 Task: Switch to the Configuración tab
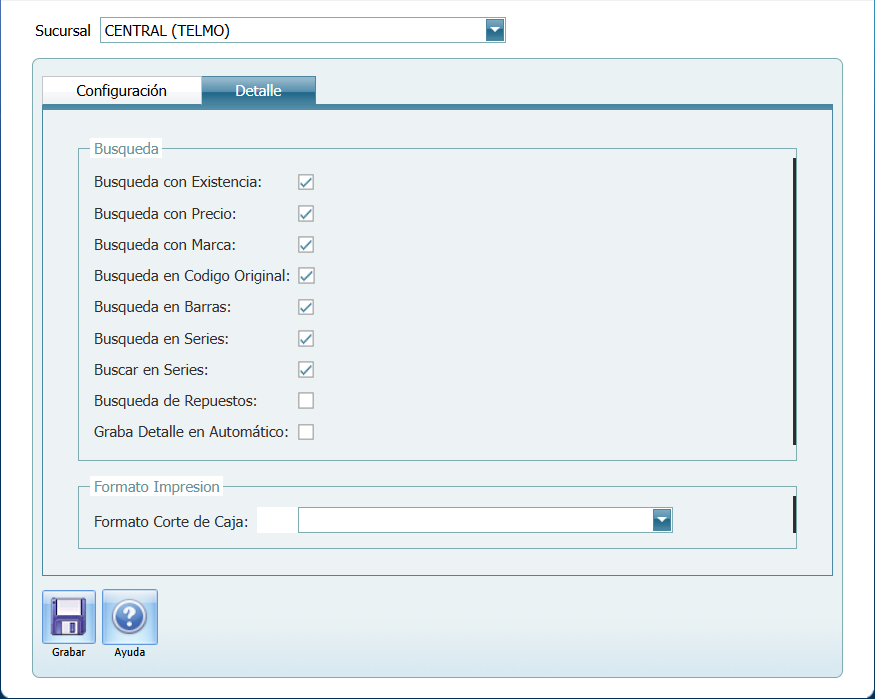pos(121,91)
